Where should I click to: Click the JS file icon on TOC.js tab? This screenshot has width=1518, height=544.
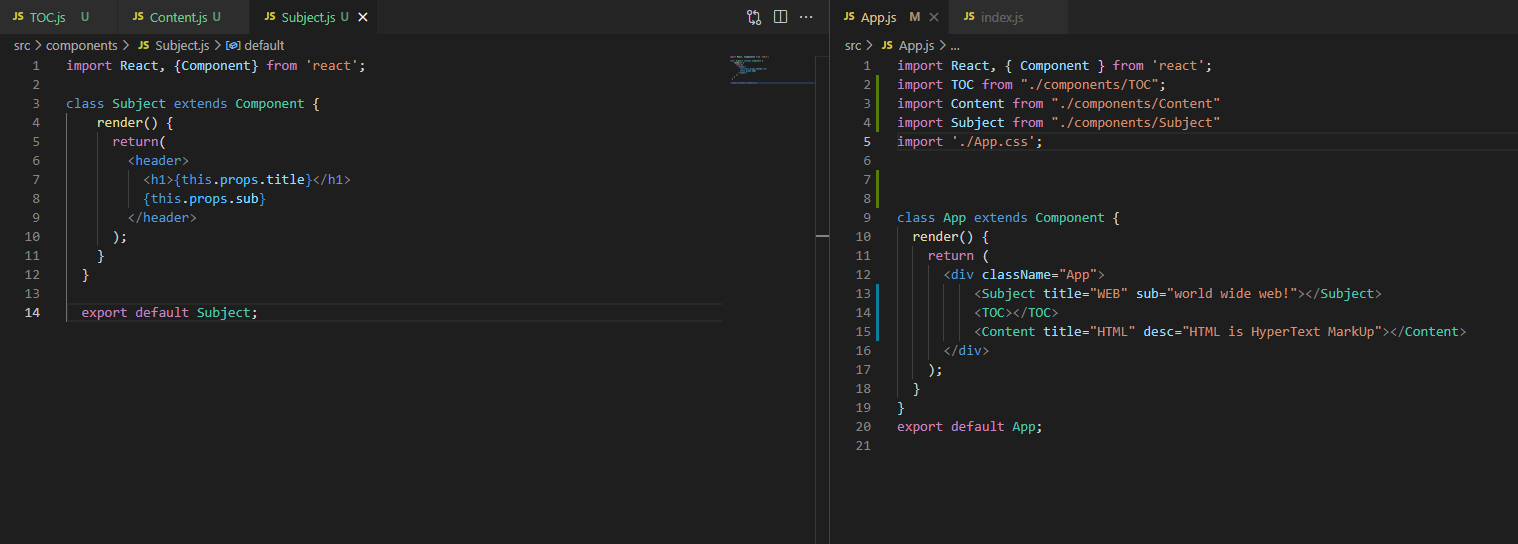coord(18,17)
